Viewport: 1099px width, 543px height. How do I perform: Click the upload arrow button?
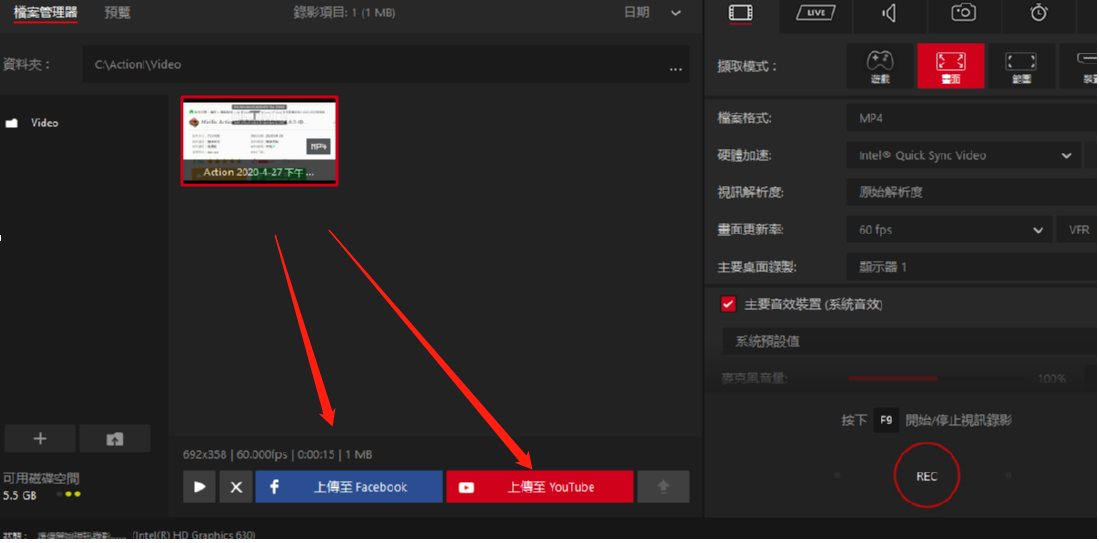(x=663, y=487)
